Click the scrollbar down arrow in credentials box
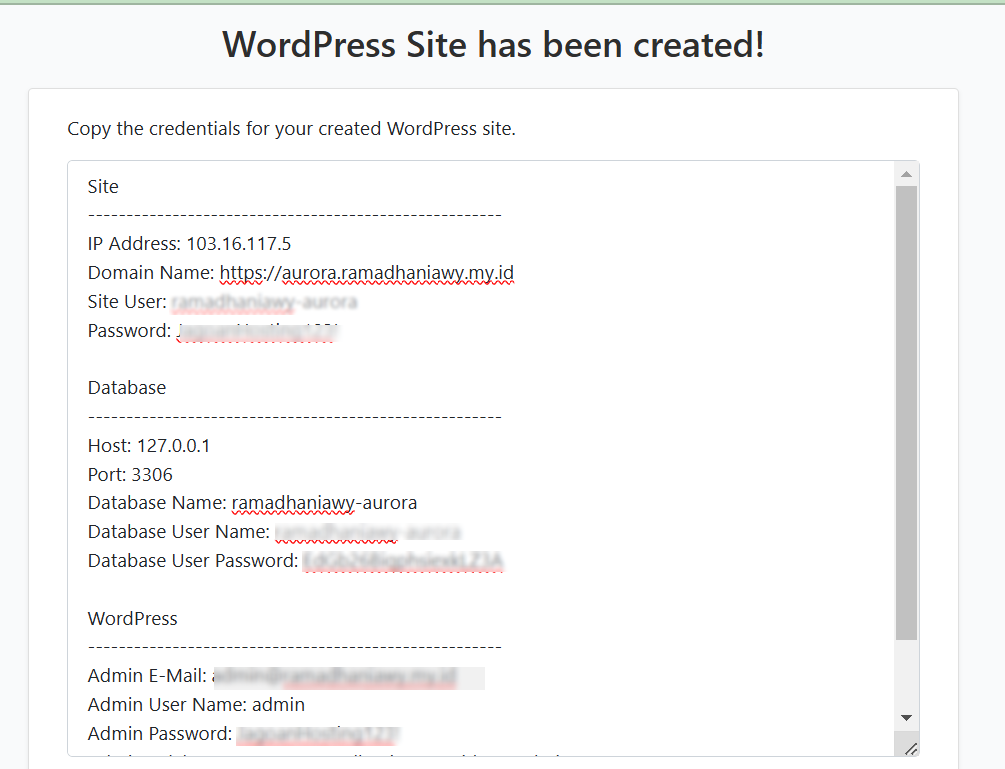The image size is (1005, 769). [x=906, y=718]
